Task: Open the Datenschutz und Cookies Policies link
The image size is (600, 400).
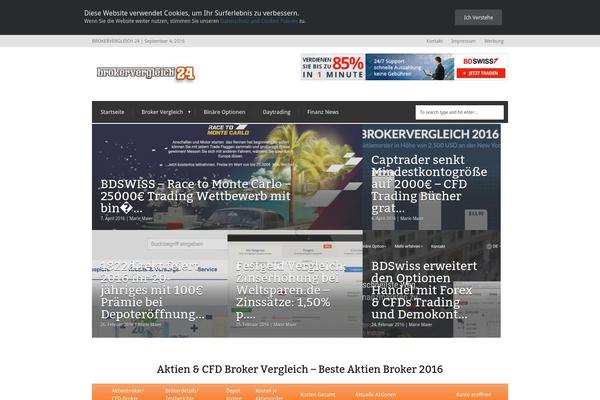Action: (259, 21)
